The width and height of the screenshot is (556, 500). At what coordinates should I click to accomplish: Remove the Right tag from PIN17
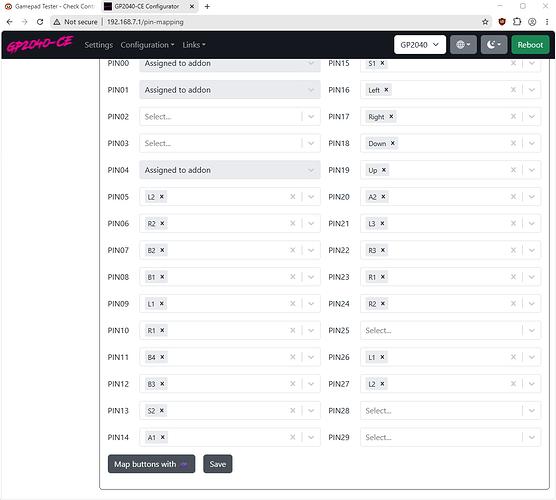pos(391,116)
